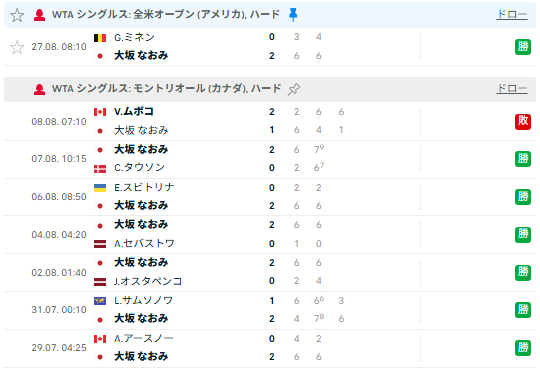Screen dimensions: 540x368
Task: Unpin the US Open tournament with blue pin
Action: pyautogui.click(x=293, y=15)
